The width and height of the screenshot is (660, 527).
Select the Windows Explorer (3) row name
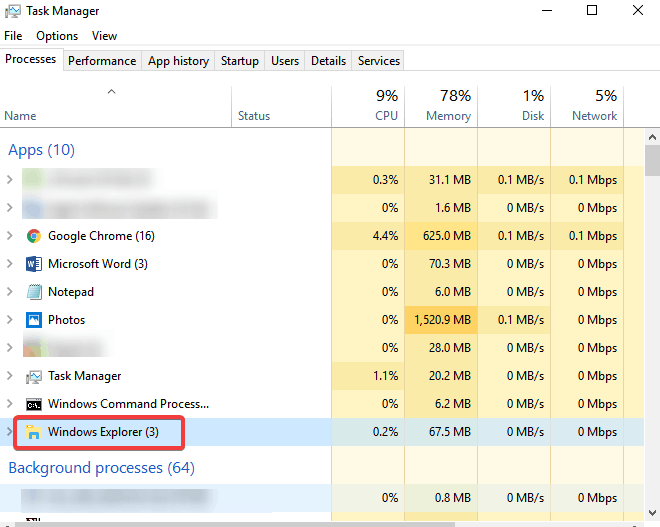click(x=103, y=432)
